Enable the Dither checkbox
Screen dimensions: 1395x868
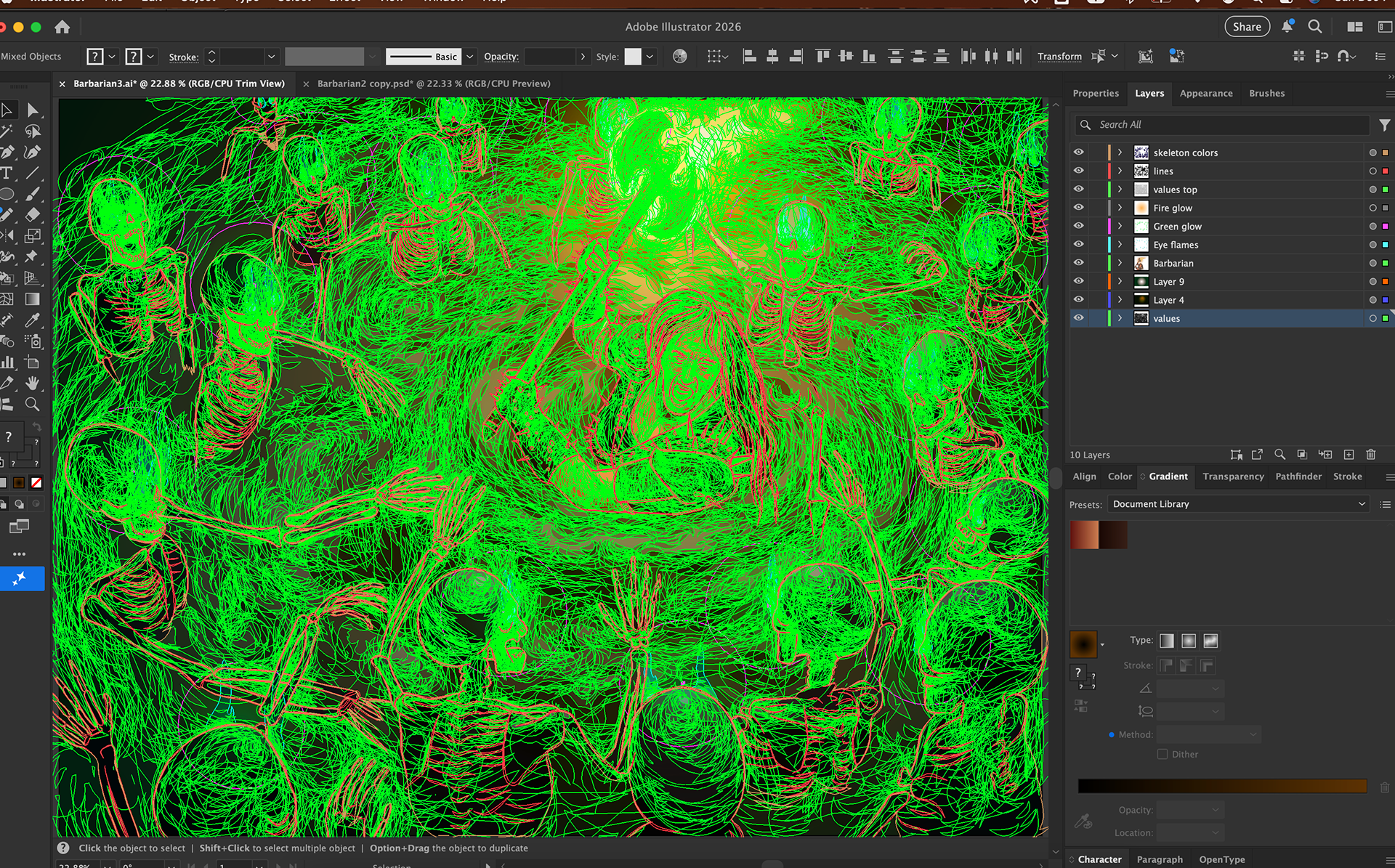click(x=1162, y=754)
